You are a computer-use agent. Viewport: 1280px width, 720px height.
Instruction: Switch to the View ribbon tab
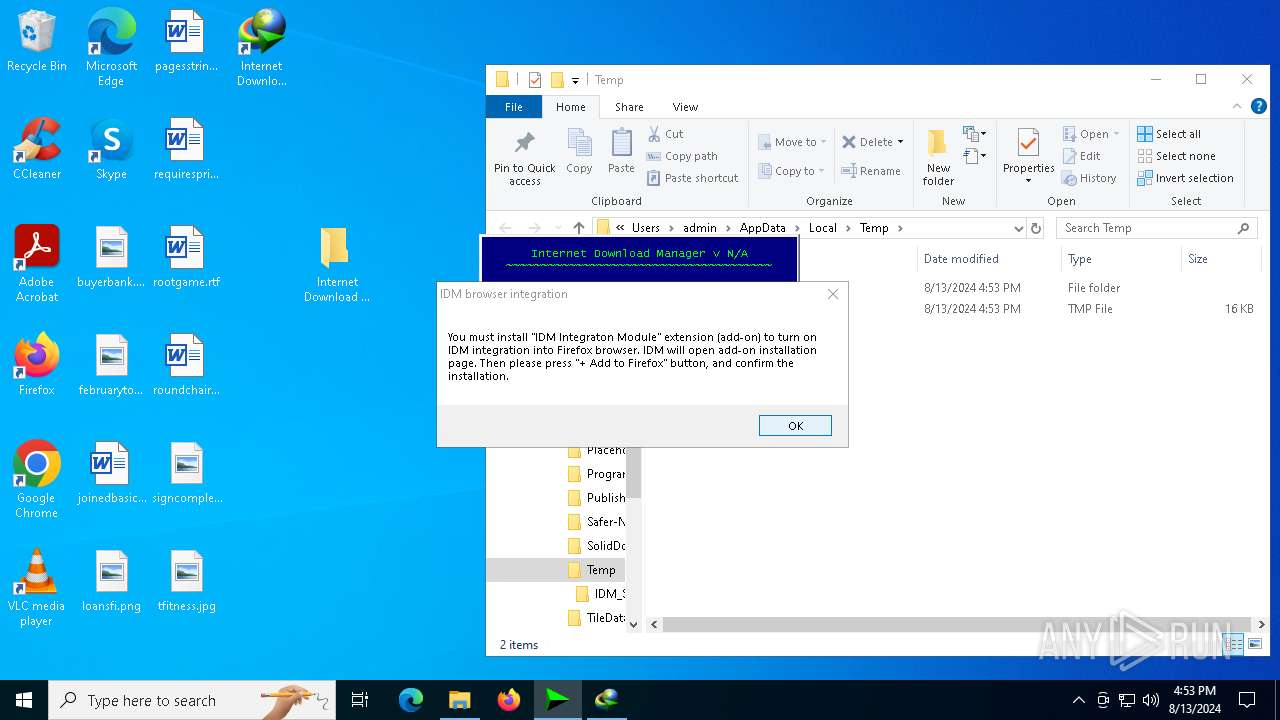pos(685,107)
